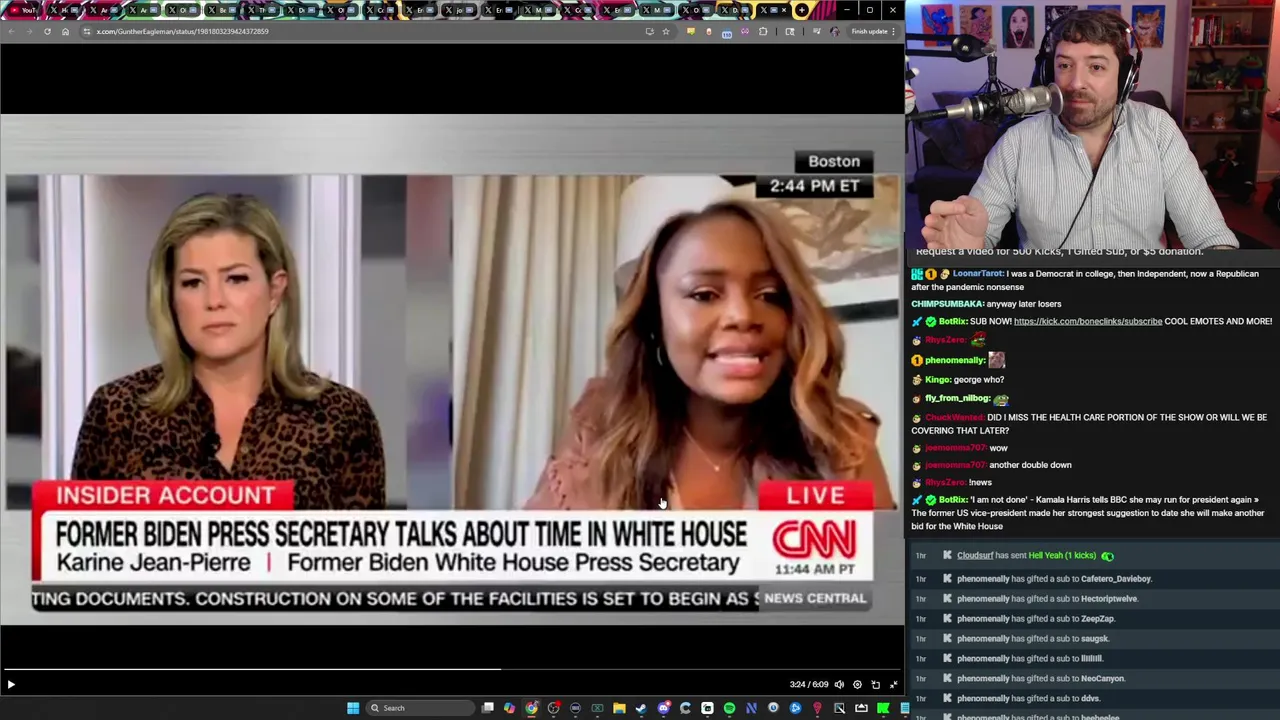
Task: Click the Finish update button
Action: point(870,31)
